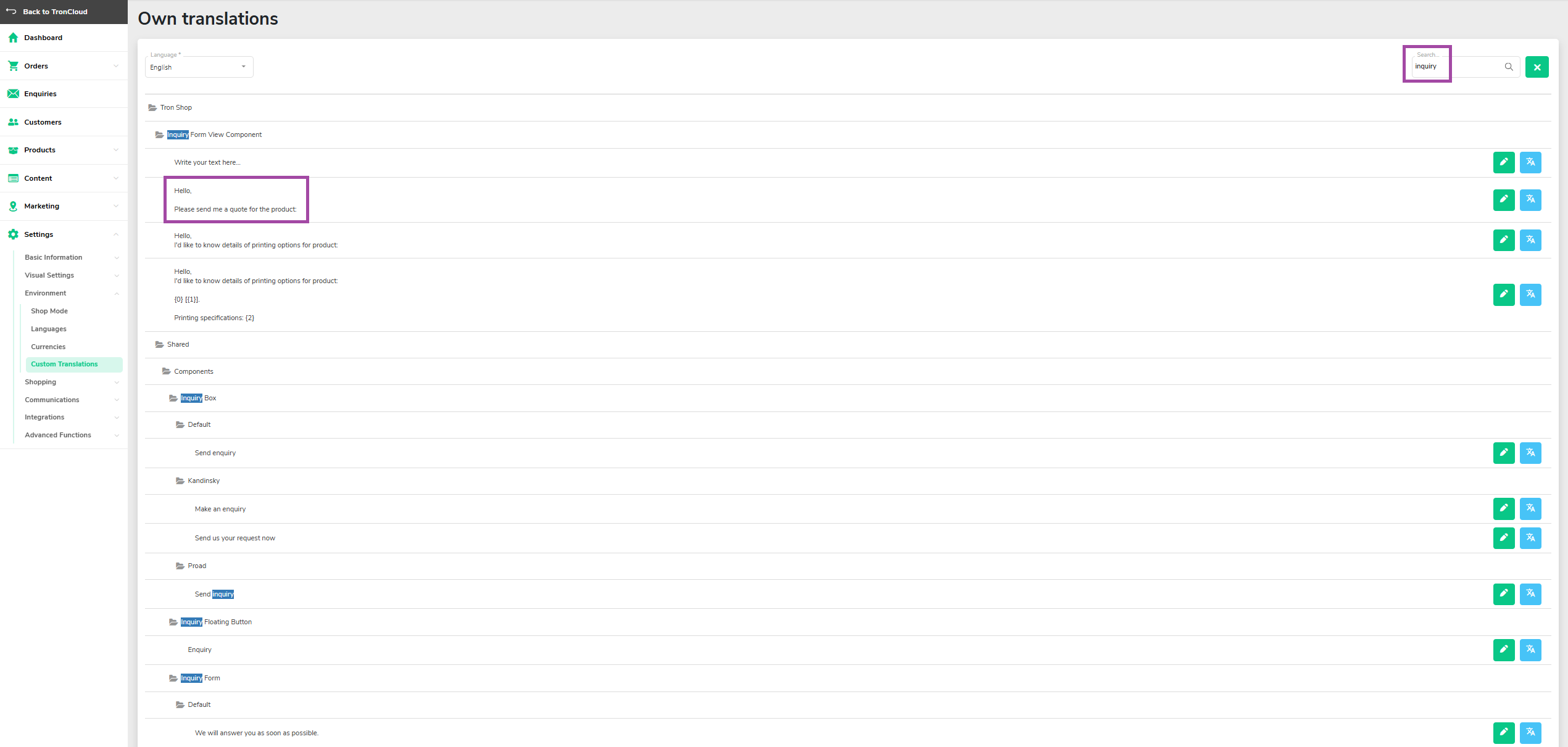Click translate icon for 'Send us your request now'

pos(1530,538)
